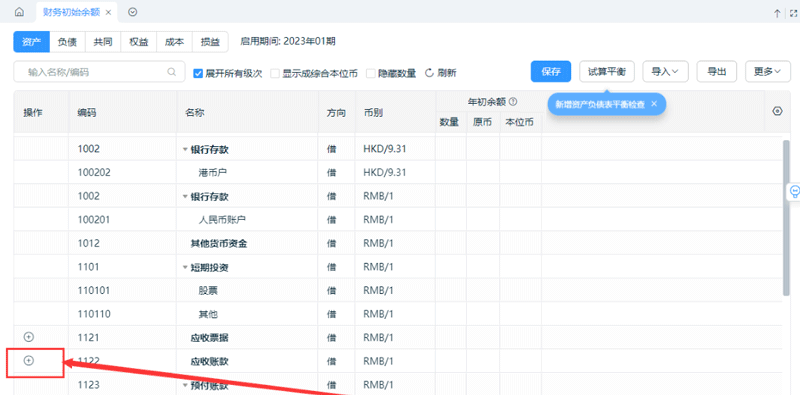The height and width of the screenshot is (395, 800).
Task: Click the 刷新 refresh icon
Action: (429, 72)
